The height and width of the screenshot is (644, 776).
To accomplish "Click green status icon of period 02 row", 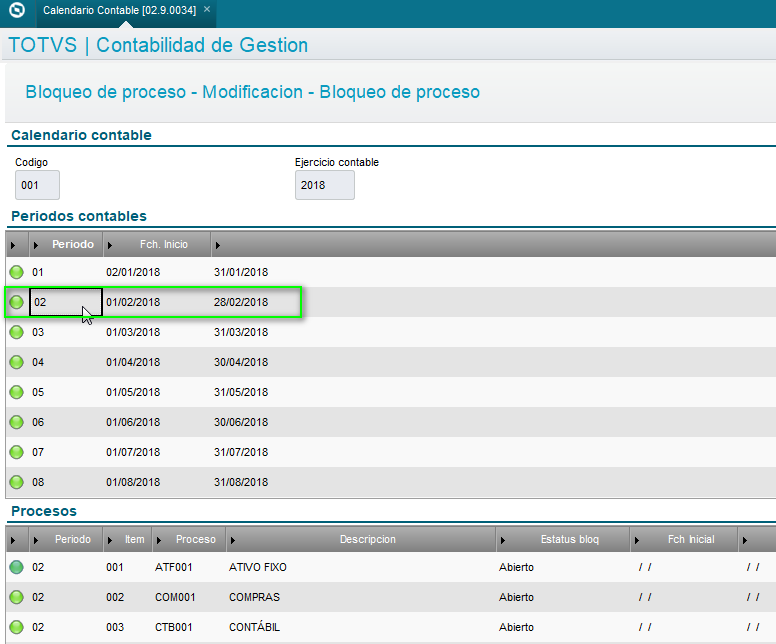I will [x=16, y=302].
